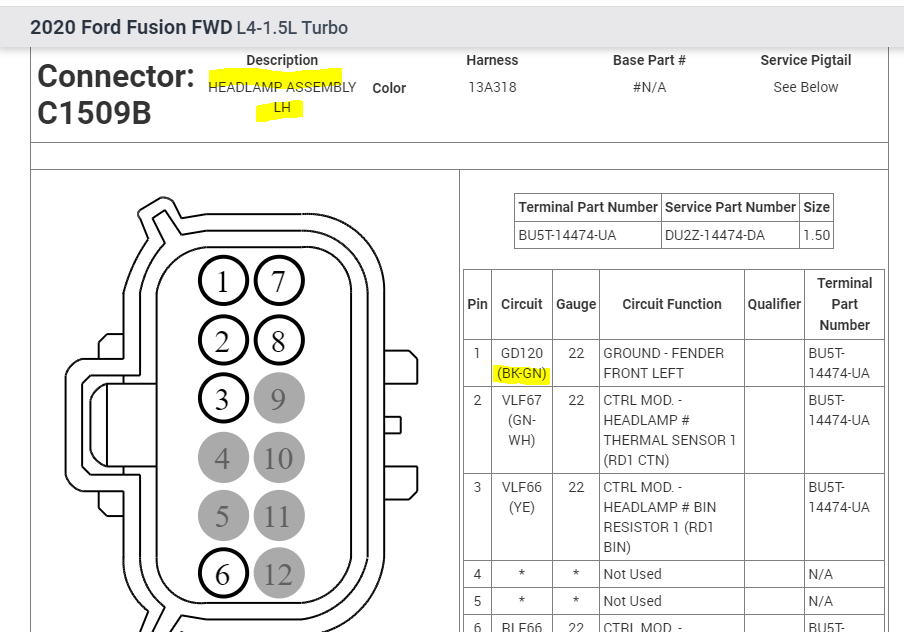Click the Base Part # value #N/A
904x632 pixels.
(649, 87)
